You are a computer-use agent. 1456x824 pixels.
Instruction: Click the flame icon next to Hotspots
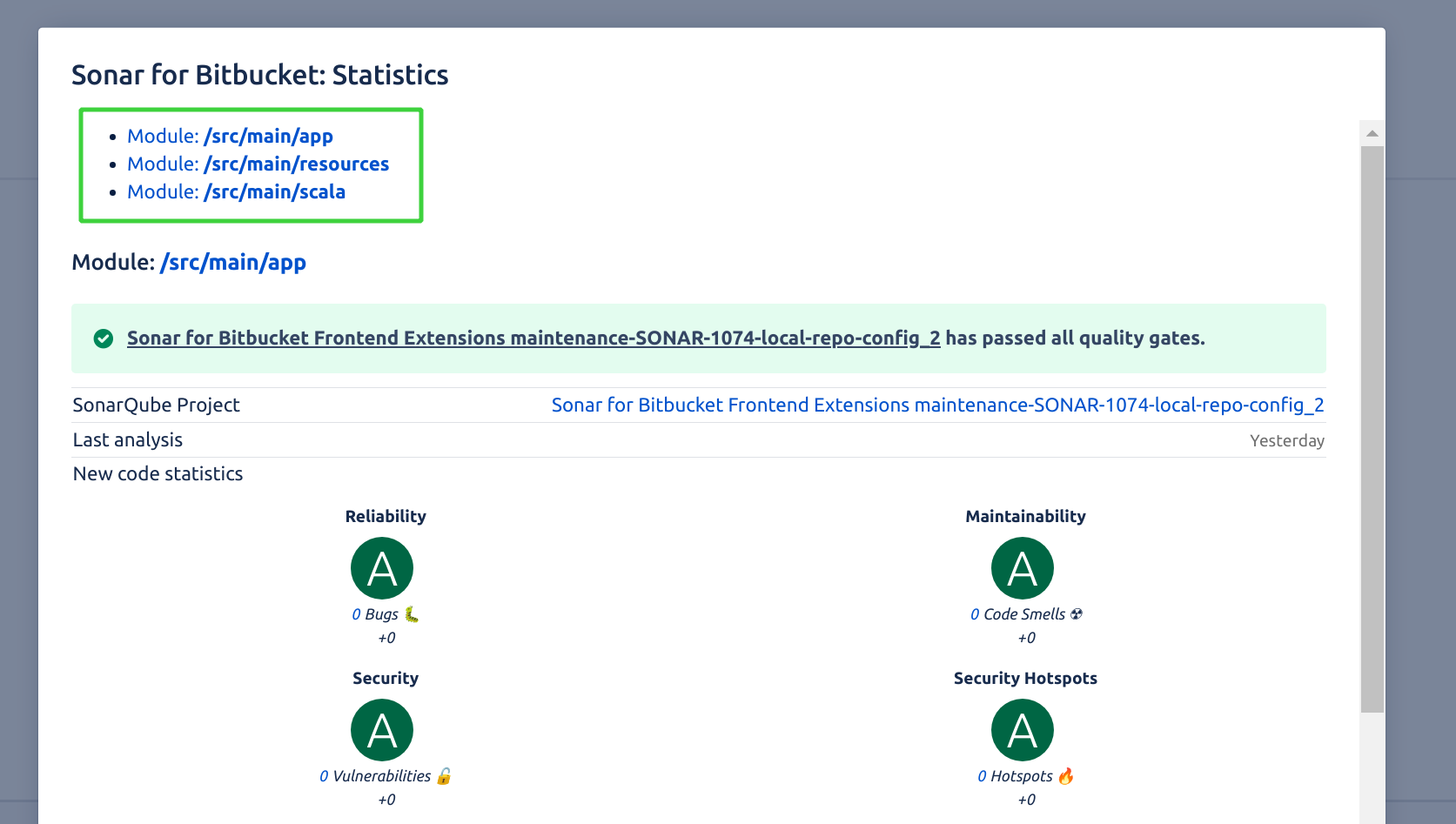1066,776
